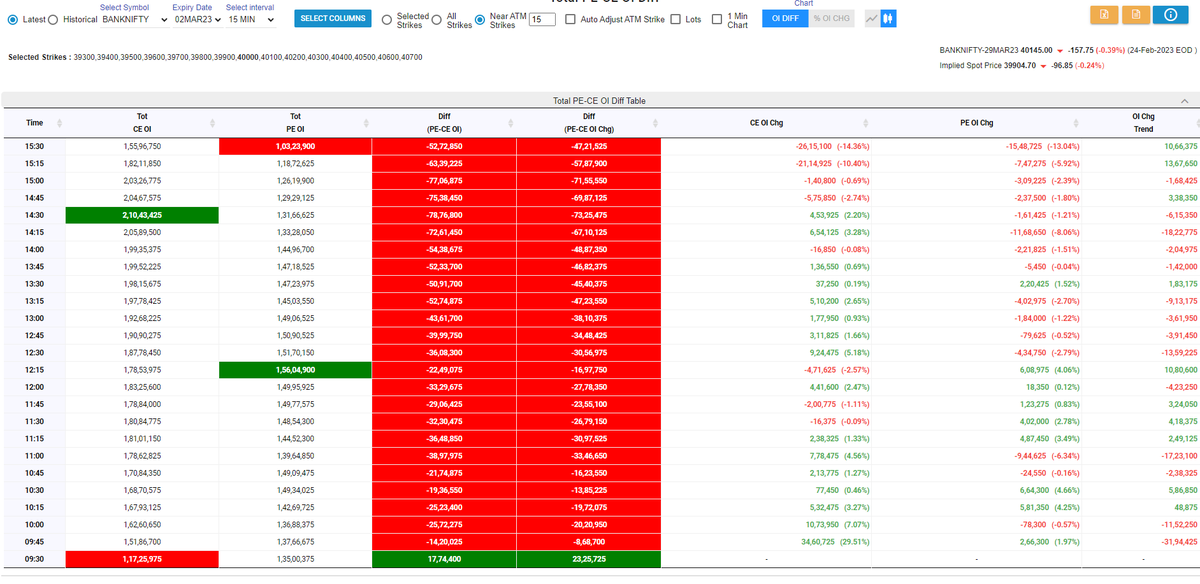Switch chart to % OI CHG tab

click(831, 18)
